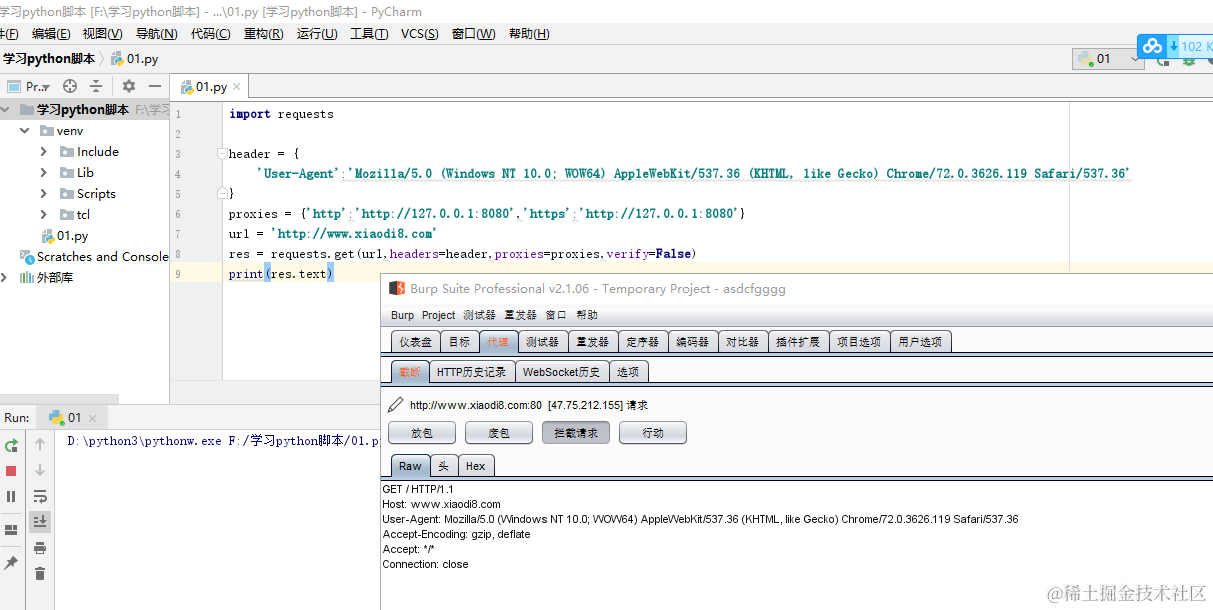The height and width of the screenshot is (610, 1213).
Task: Open Burp's 用户选项 tab
Action: [x=920, y=342]
